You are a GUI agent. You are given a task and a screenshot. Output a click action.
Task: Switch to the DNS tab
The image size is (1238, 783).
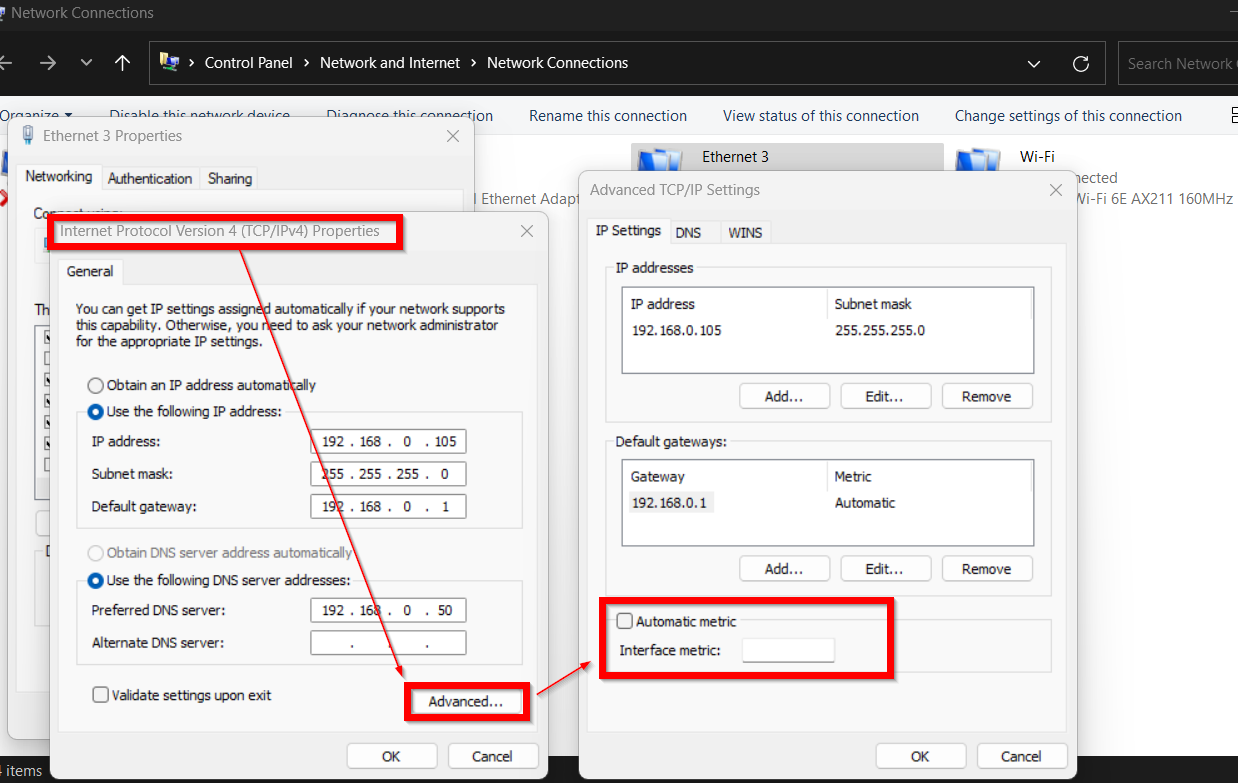click(688, 232)
